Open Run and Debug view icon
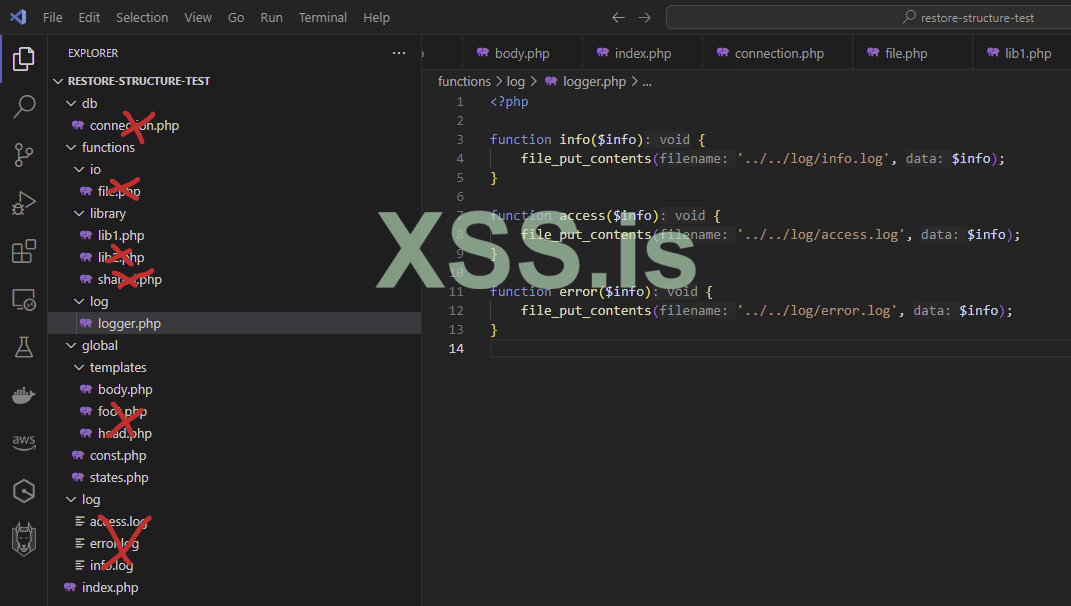The image size is (1071, 606). [x=23, y=203]
